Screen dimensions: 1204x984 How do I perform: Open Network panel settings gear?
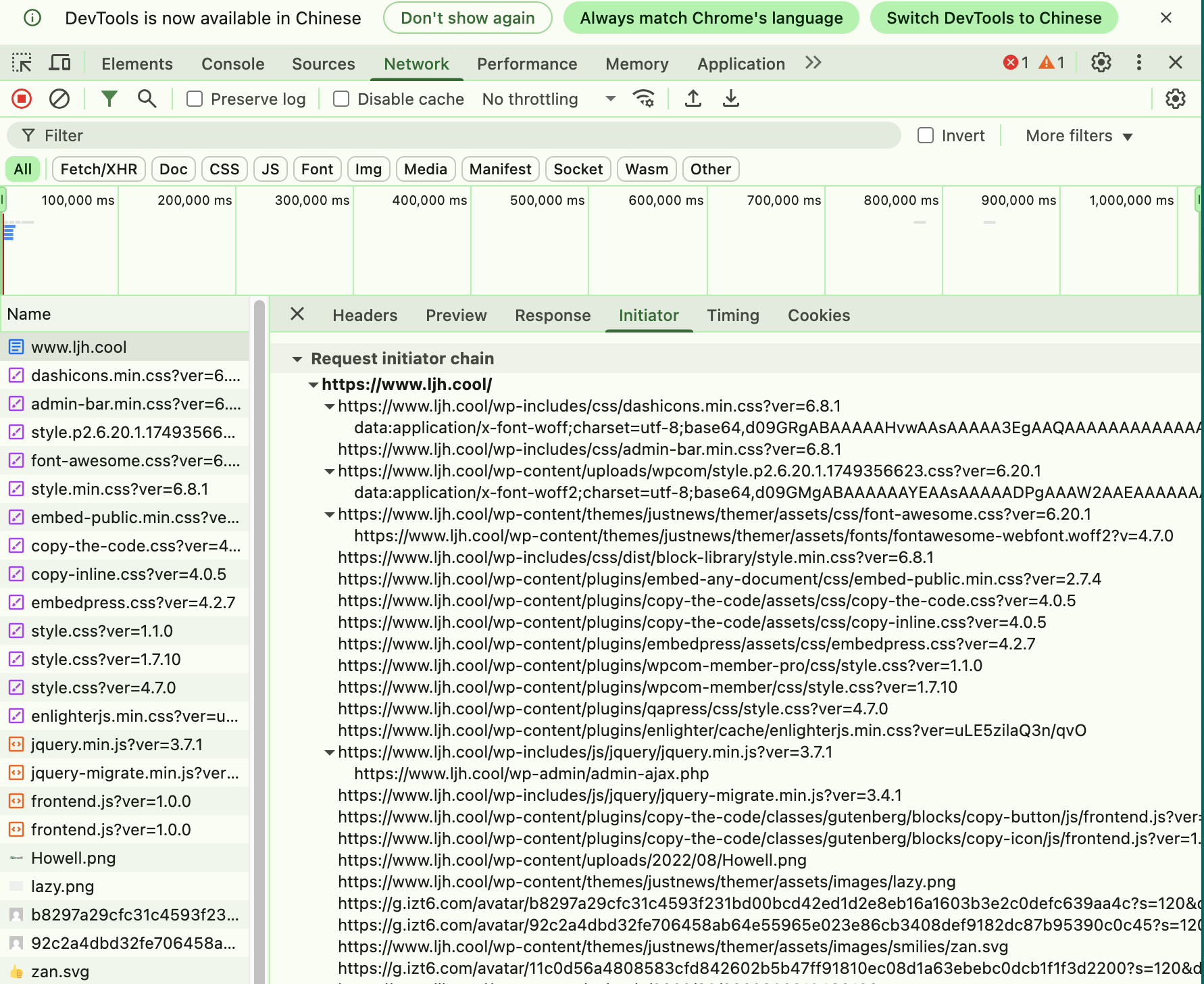pos(1176,99)
